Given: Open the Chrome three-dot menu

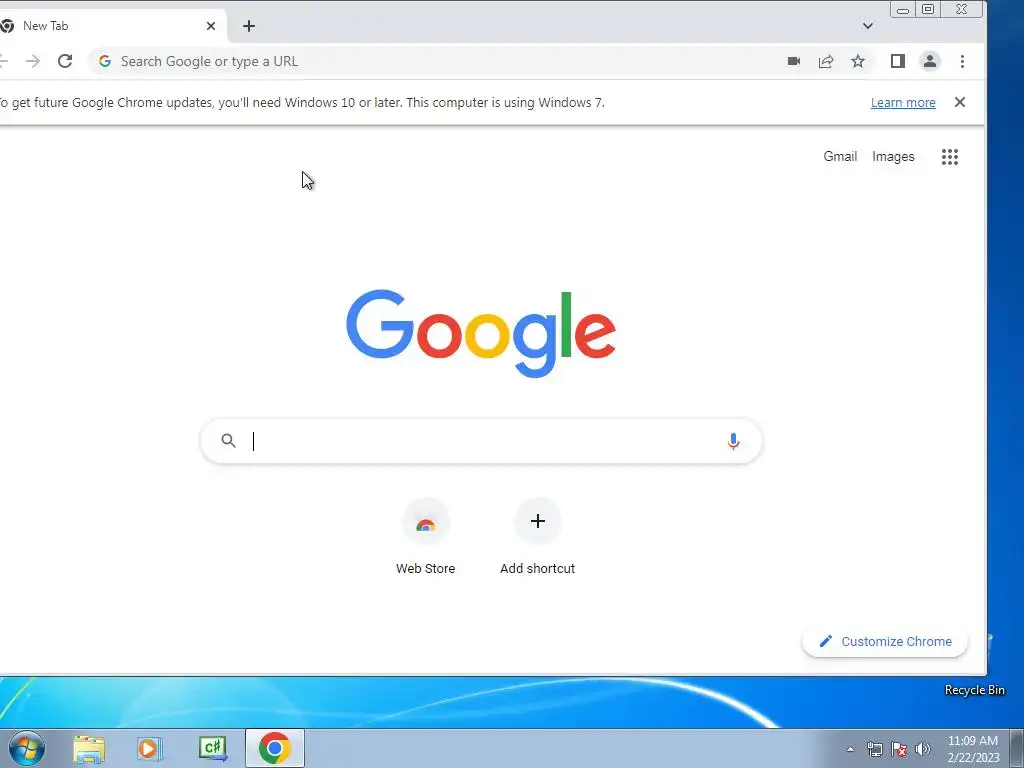Looking at the screenshot, I should tap(962, 61).
